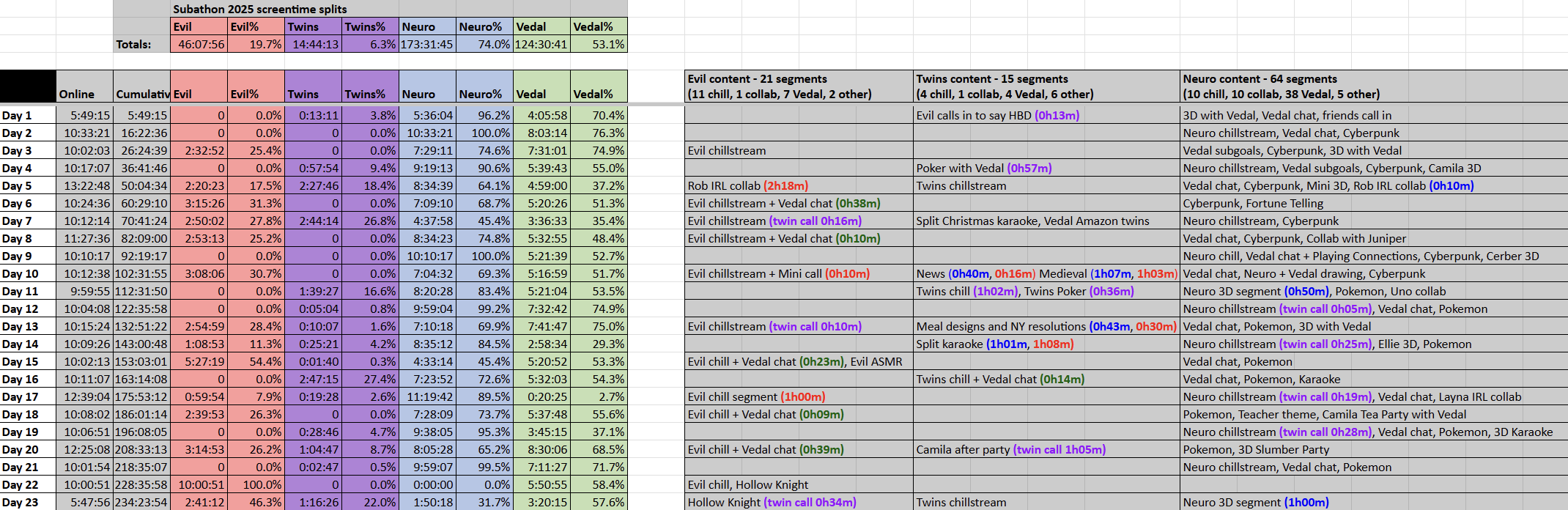
Task: Select 'Twins chill + Vedal chat (0h14m)' cell
Action: (1046, 379)
